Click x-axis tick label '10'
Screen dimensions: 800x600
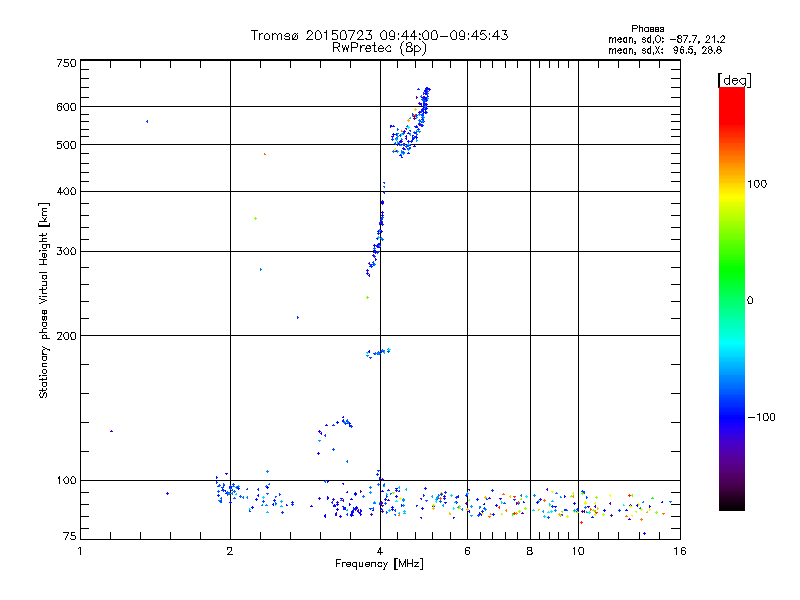pos(578,551)
